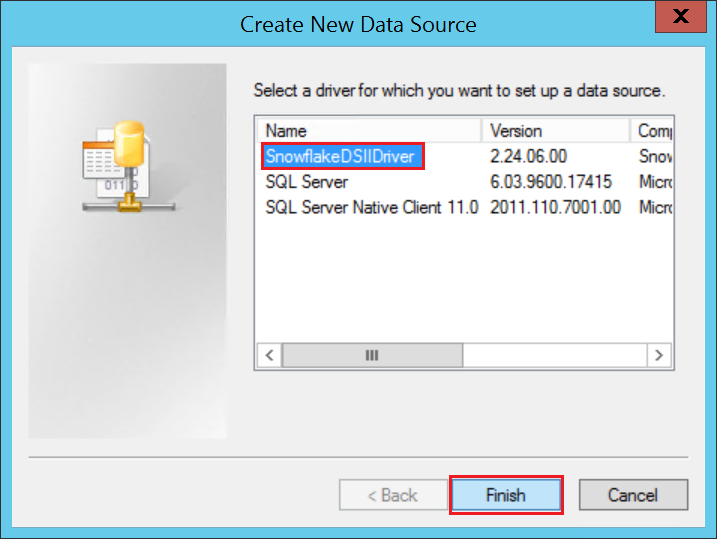Click the horizontal scrollbar thumb

[x=371, y=355]
